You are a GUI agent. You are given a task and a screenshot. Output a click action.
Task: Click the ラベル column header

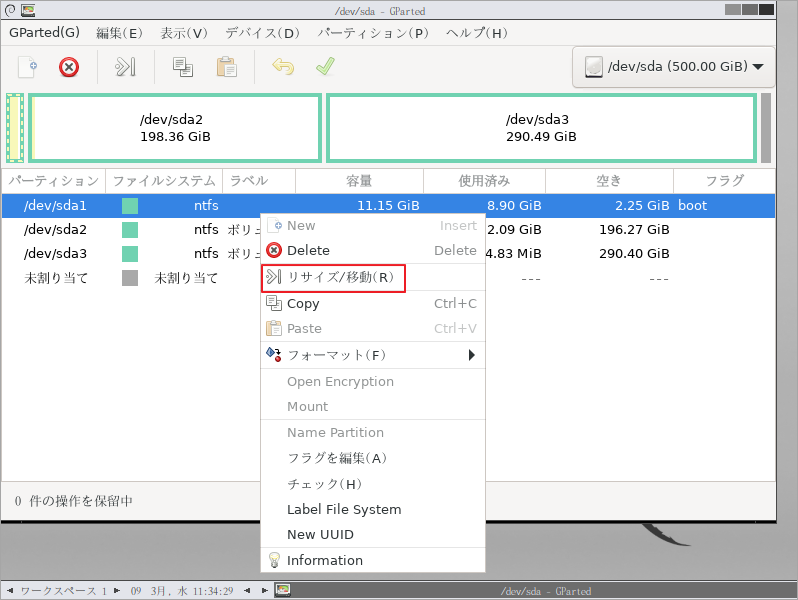point(259,181)
